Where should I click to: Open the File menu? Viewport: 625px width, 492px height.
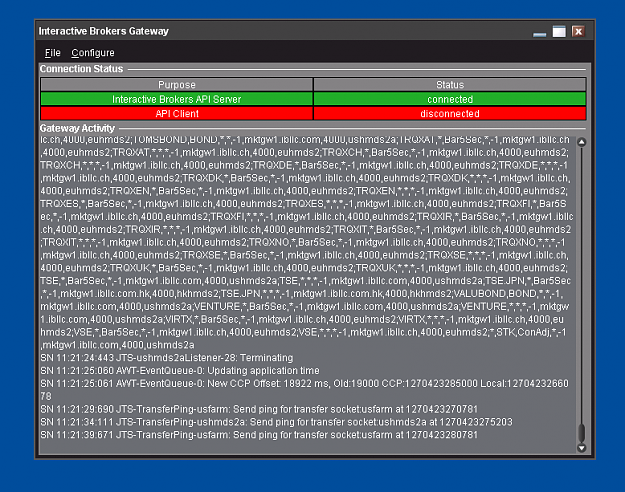(x=52, y=53)
